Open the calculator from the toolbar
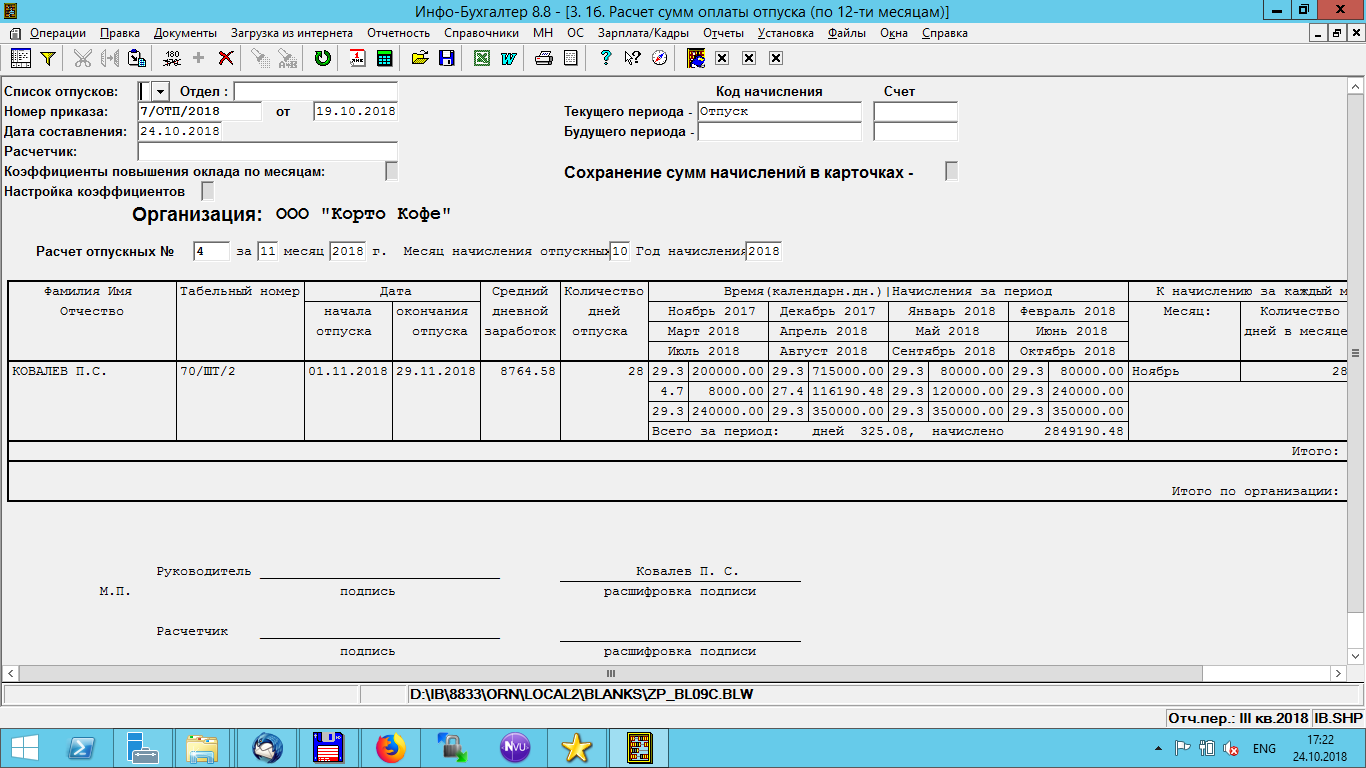 tap(384, 58)
